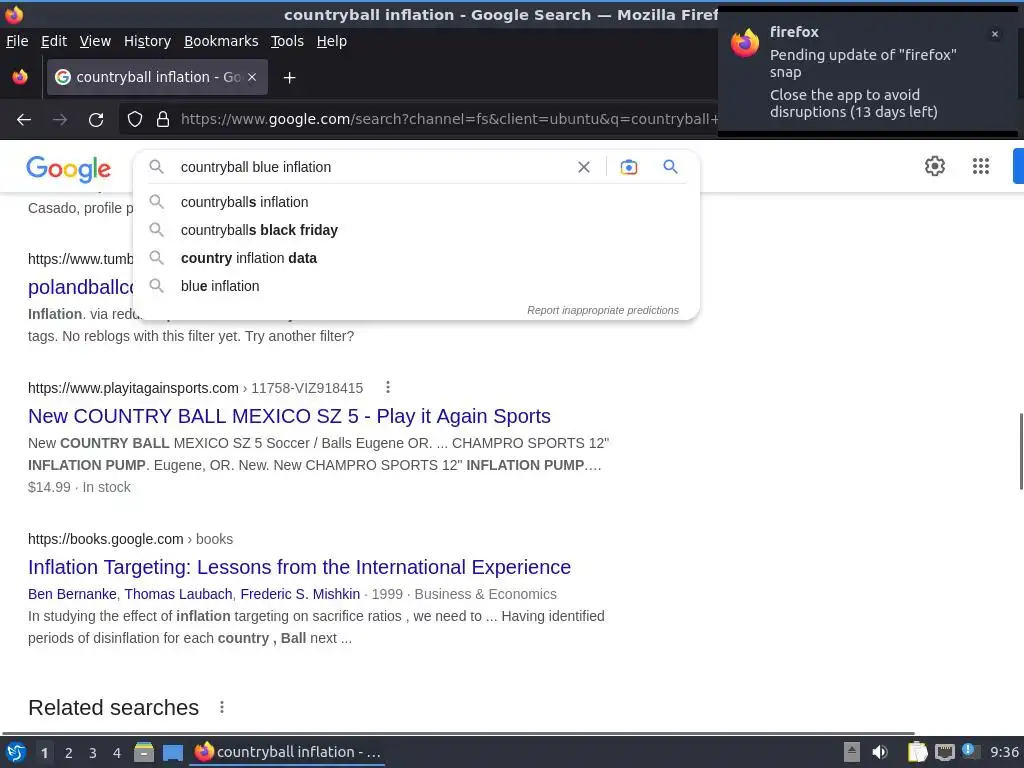The image size is (1024, 768).
Task: Submit search with blue magnifier icon
Action: [670, 167]
